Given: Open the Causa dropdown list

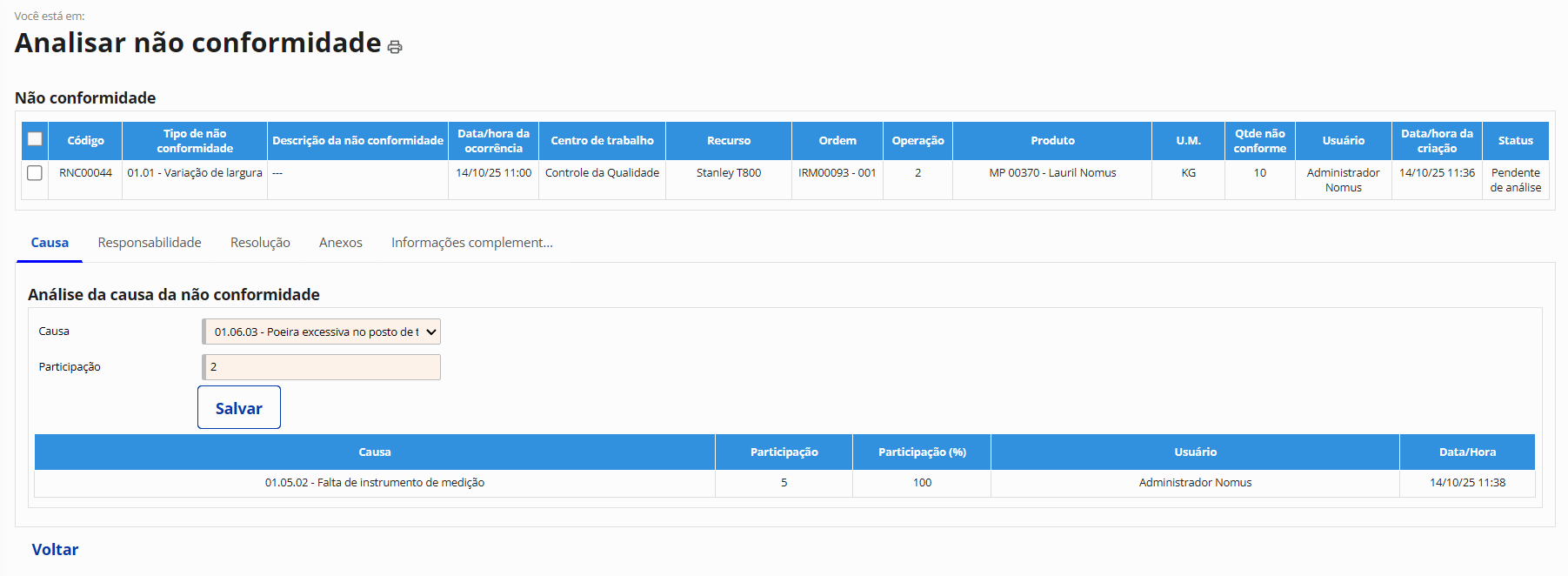Looking at the screenshot, I should click(322, 332).
